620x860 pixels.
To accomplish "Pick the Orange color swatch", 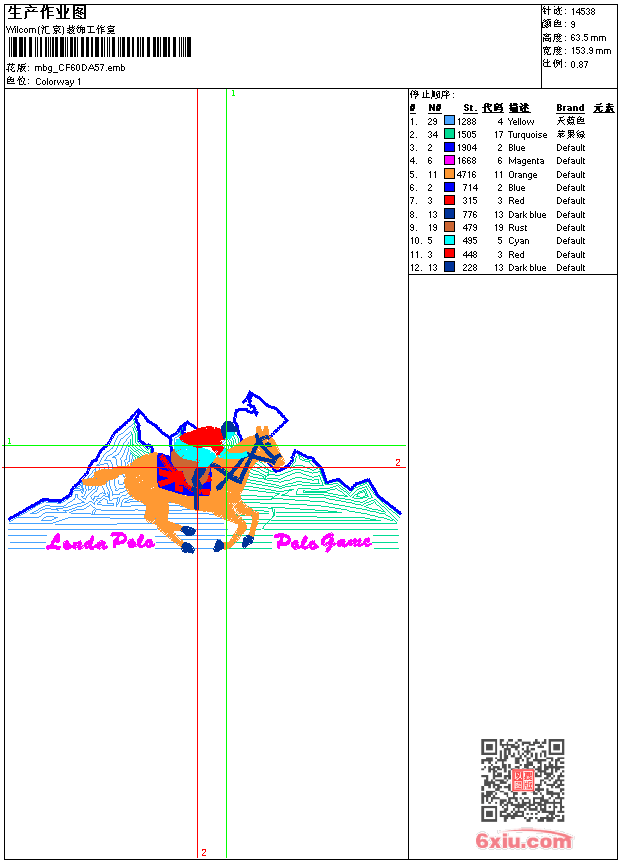I will pyautogui.click(x=449, y=174).
